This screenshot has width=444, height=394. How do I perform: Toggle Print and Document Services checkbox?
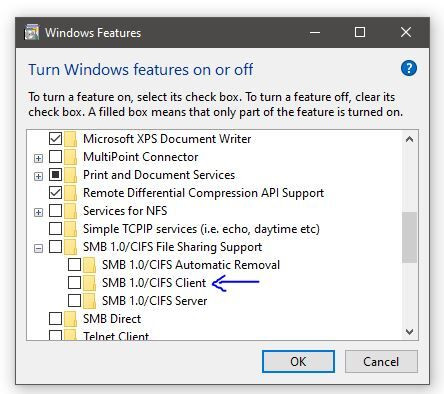coord(55,174)
